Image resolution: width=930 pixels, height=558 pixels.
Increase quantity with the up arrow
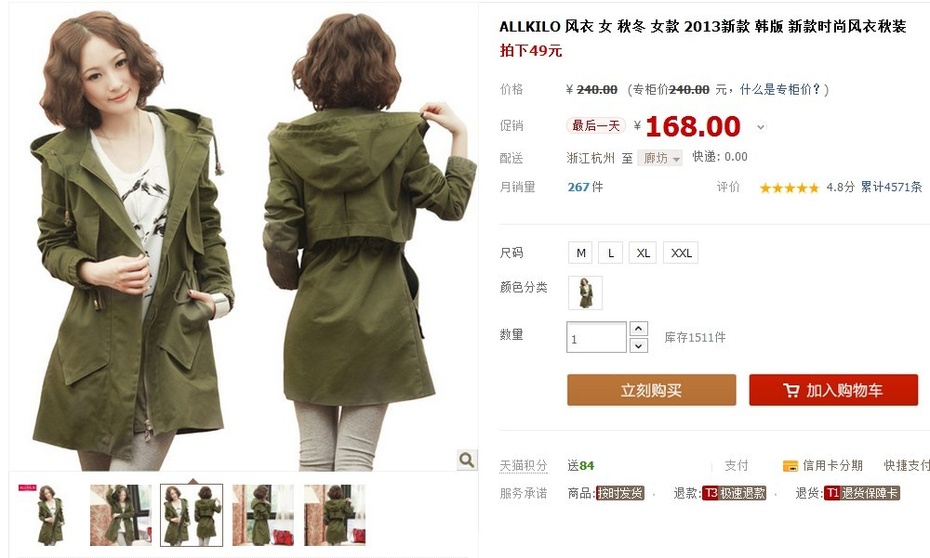pyautogui.click(x=638, y=329)
